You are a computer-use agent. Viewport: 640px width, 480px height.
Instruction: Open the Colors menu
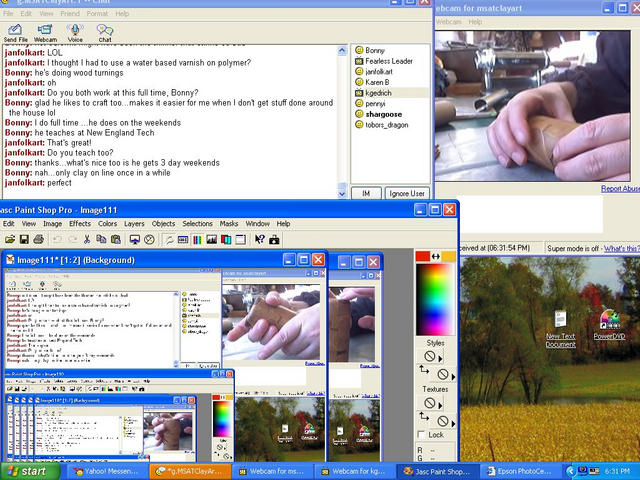pos(107,224)
